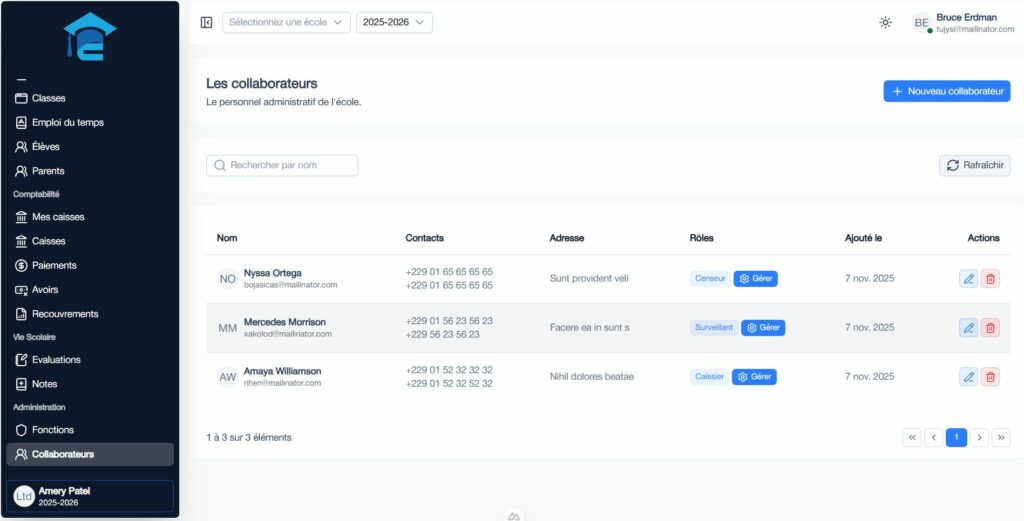Screen dimensions: 1024x521
Task: Open Bruce Erdman's BE profile avatar
Action: (x=921, y=22)
